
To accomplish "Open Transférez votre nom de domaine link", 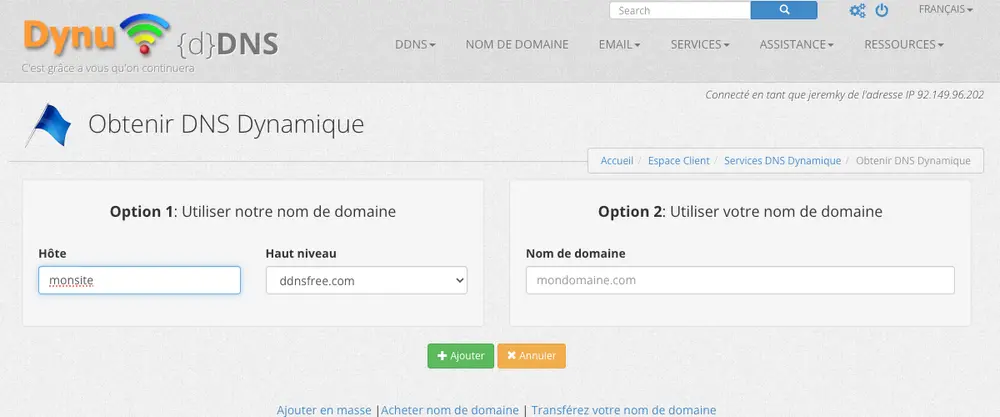I will (x=624, y=410).
